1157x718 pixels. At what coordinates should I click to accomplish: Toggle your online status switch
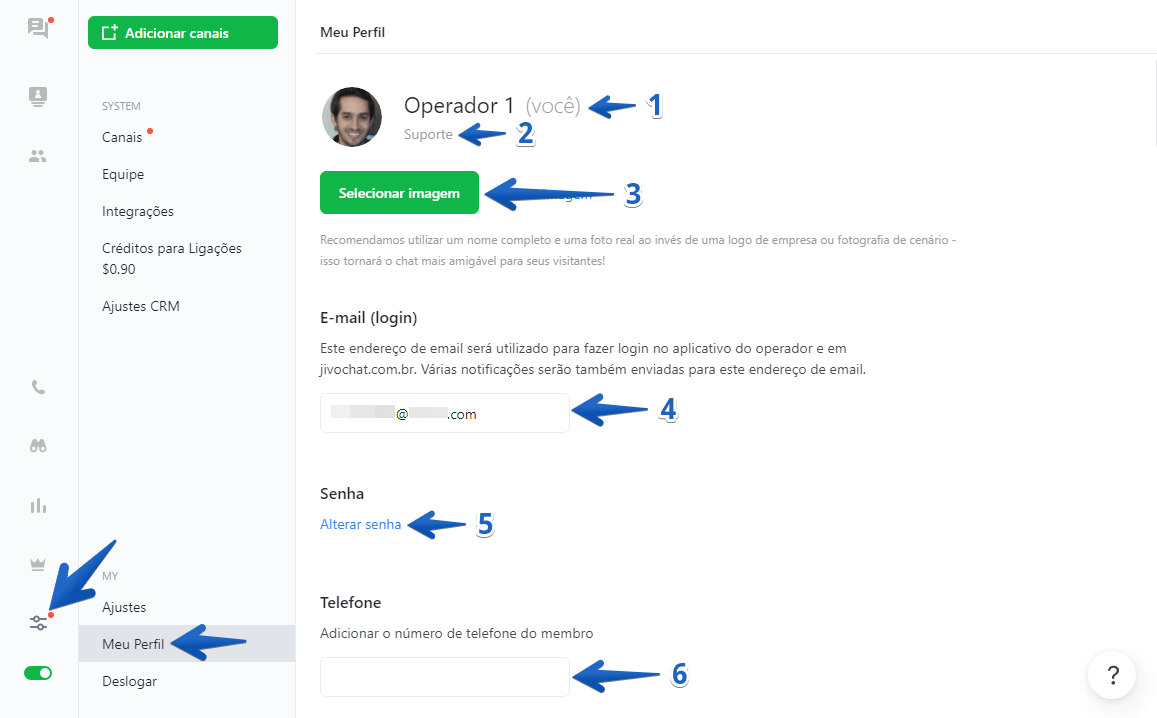pos(37,673)
